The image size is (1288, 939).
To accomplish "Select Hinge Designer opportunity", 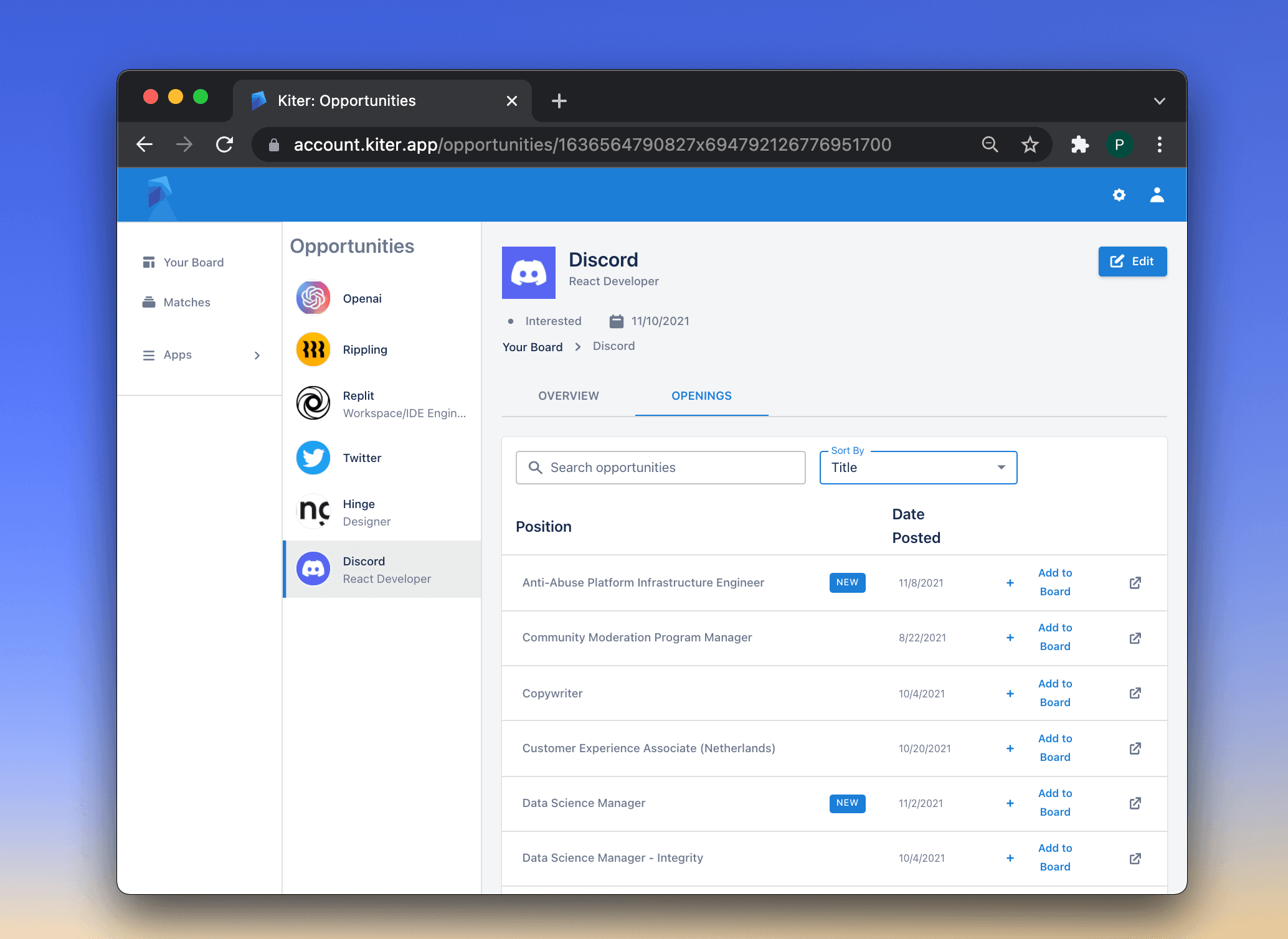I will [x=382, y=512].
